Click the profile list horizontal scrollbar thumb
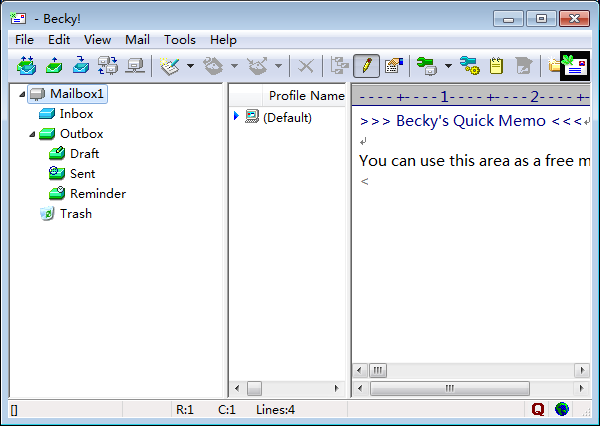The width and height of the screenshot is (600, 426). 254,388
